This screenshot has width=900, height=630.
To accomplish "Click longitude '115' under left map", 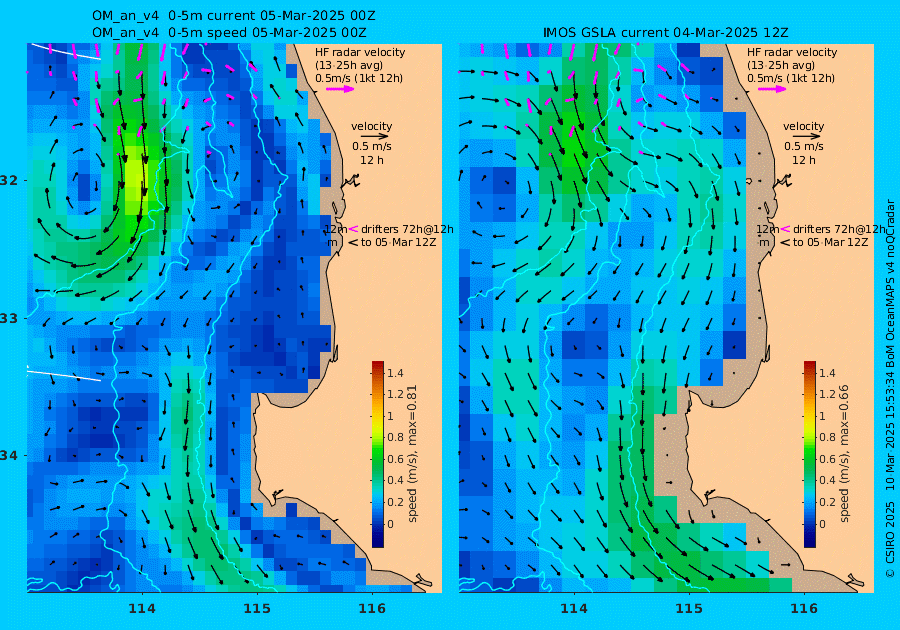I will coord(257,609).
